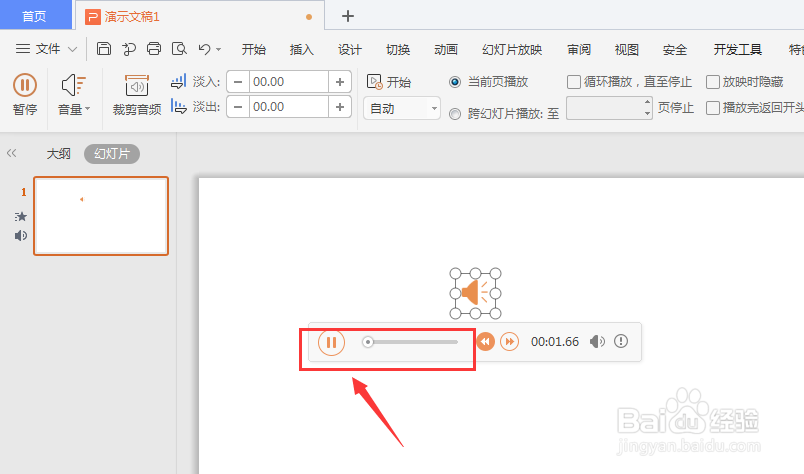Image resolution: width=804 pixels, height=474 pixels.
Task: Click the fade-in (淡入) icon
Action: pyautogui.click(x=178, y=81)
